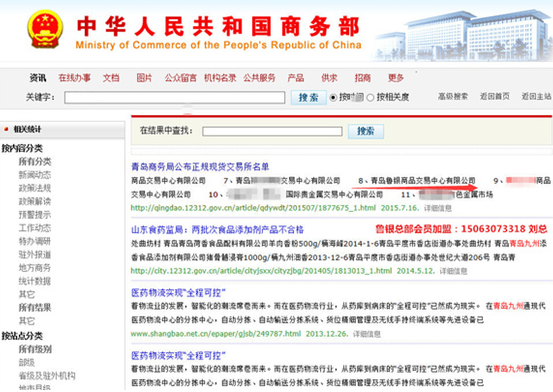
Task: Filter by 省级及驻外机构 site level
Action: (x=47, y=376)
